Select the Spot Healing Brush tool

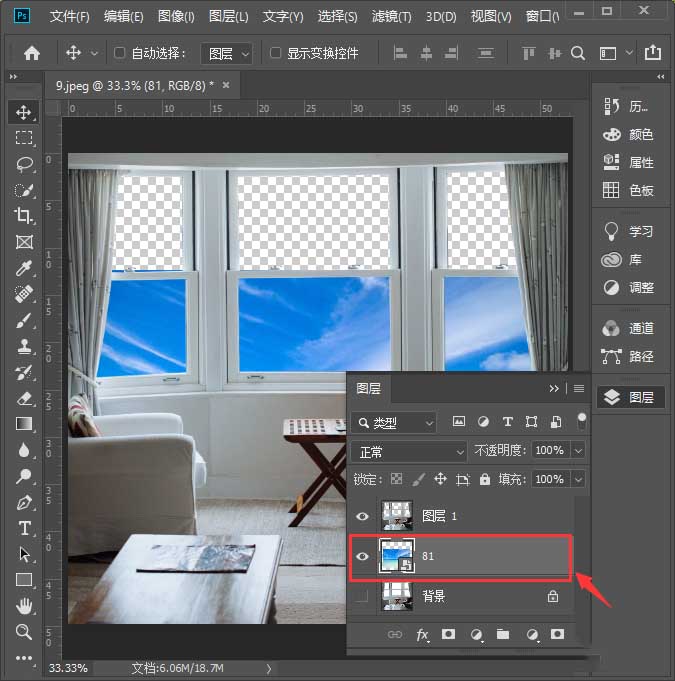(x=23, y=294)
